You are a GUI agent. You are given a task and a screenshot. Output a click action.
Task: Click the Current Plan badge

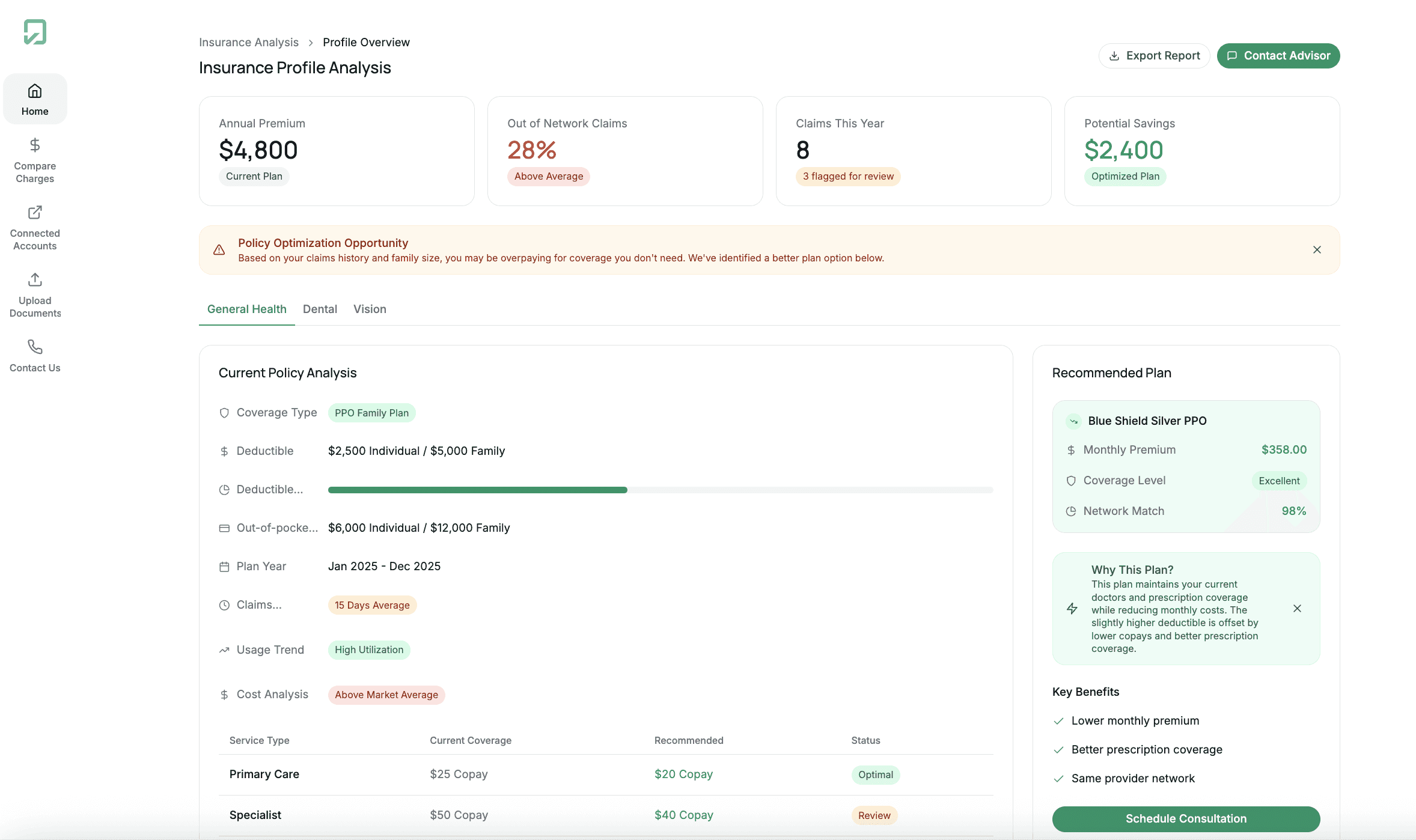click(x=254, y=177)
